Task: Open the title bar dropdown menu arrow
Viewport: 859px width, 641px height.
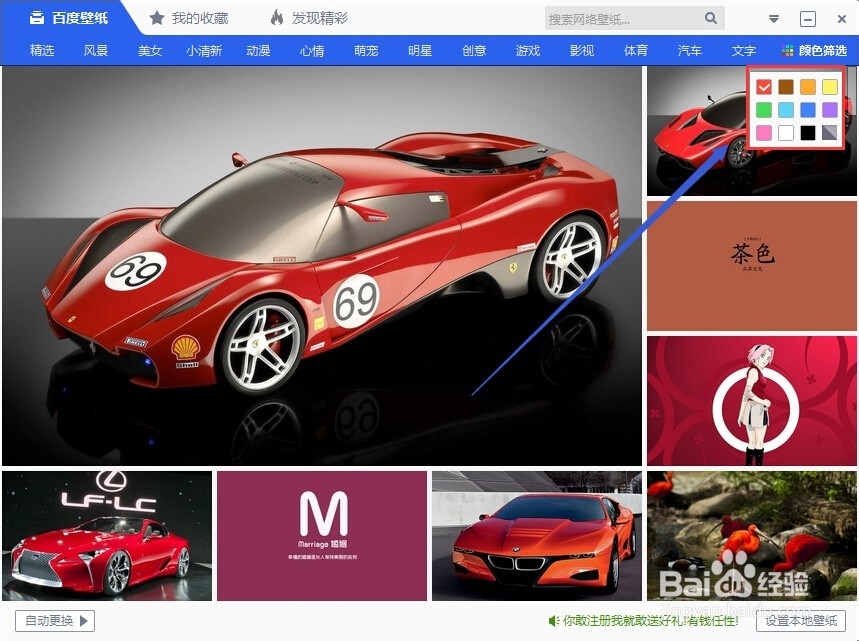Action: point(774,19)
